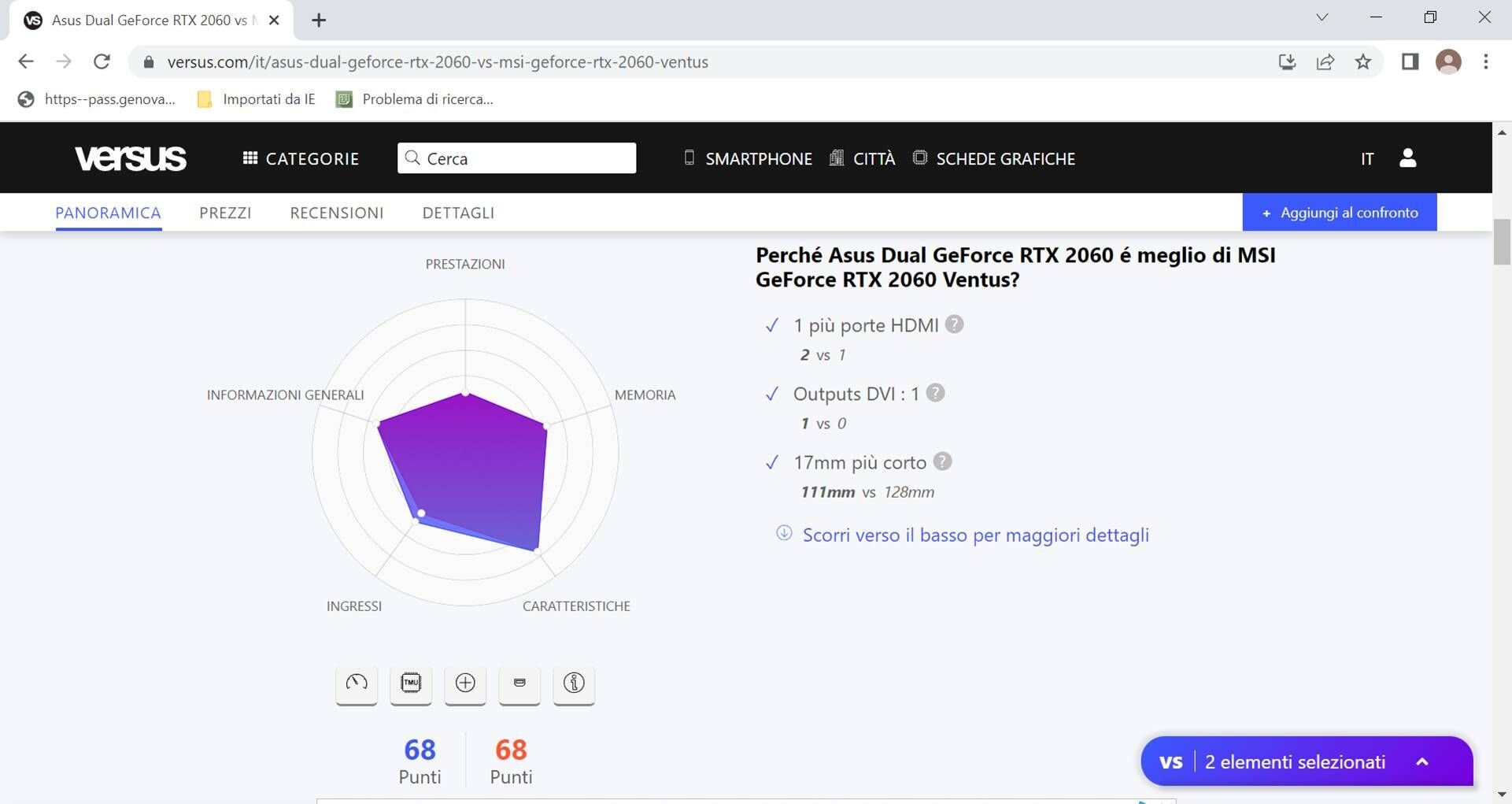Click the CARATTERISTICHE radar label

coord(576,606)
